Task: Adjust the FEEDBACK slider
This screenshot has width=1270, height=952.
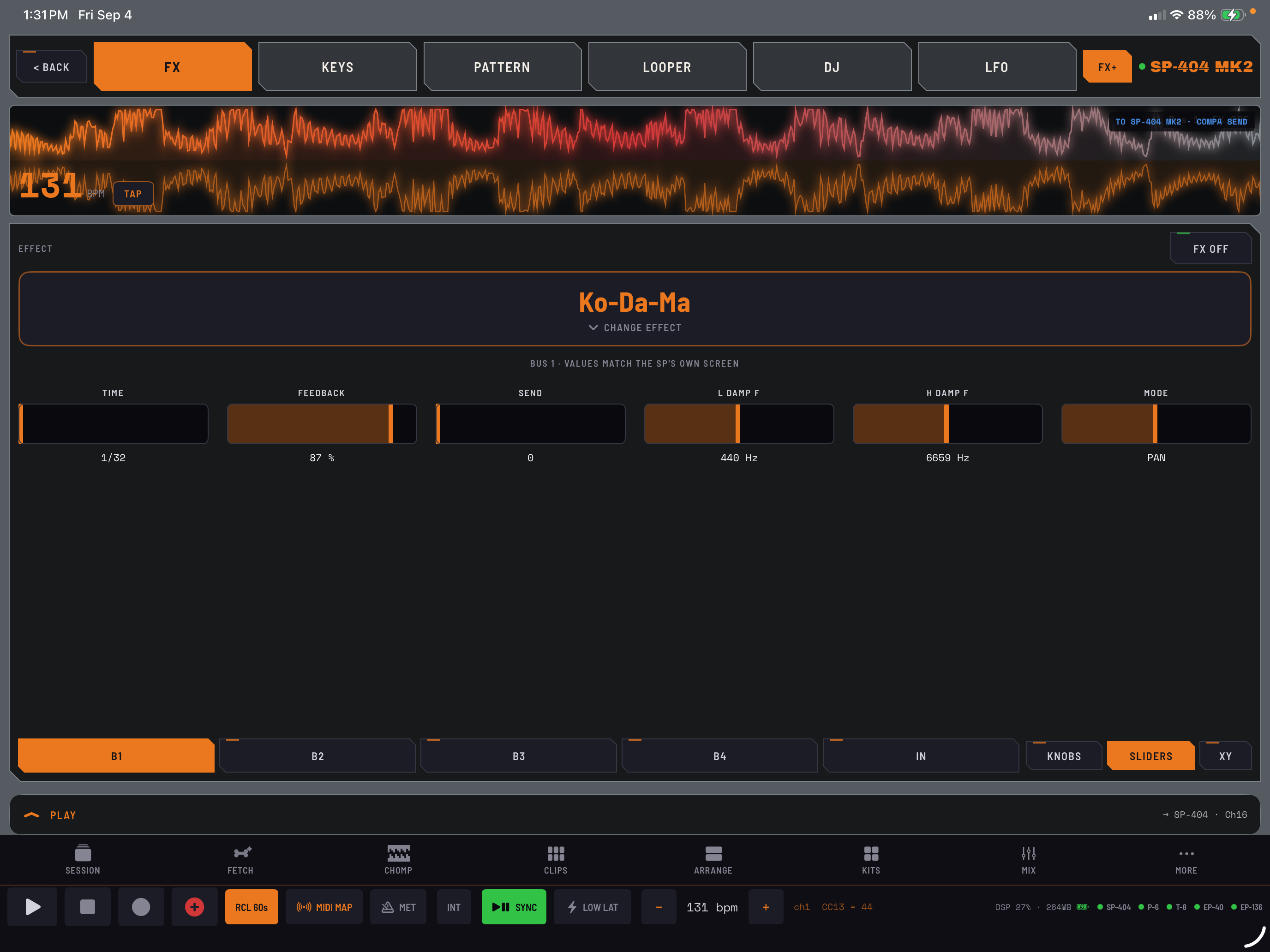Action: [322, 423]
